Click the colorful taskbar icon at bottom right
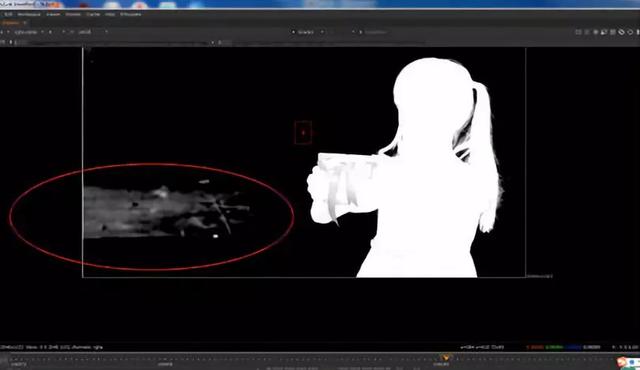Screen dimensions: 640x370 pos(622,362)
